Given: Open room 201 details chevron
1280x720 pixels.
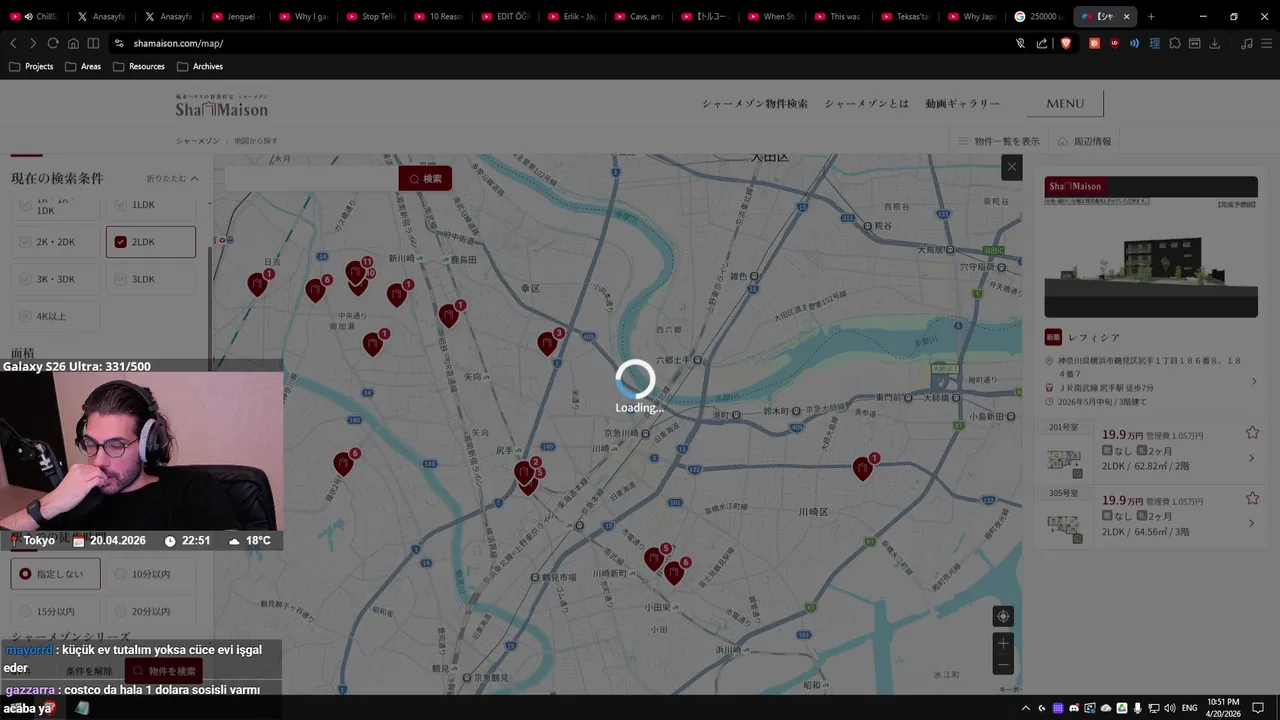Looking at the screenshot, I should click(x=1252, y=459).
